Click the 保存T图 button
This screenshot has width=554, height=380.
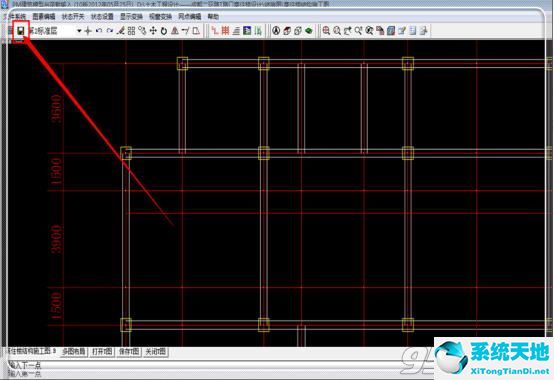pyautogui.click(x=129, y=352)
